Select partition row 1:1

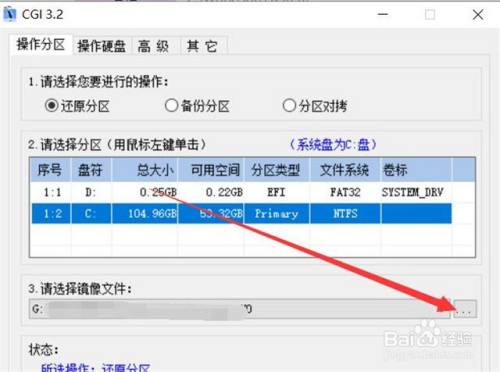click(241, 192)
